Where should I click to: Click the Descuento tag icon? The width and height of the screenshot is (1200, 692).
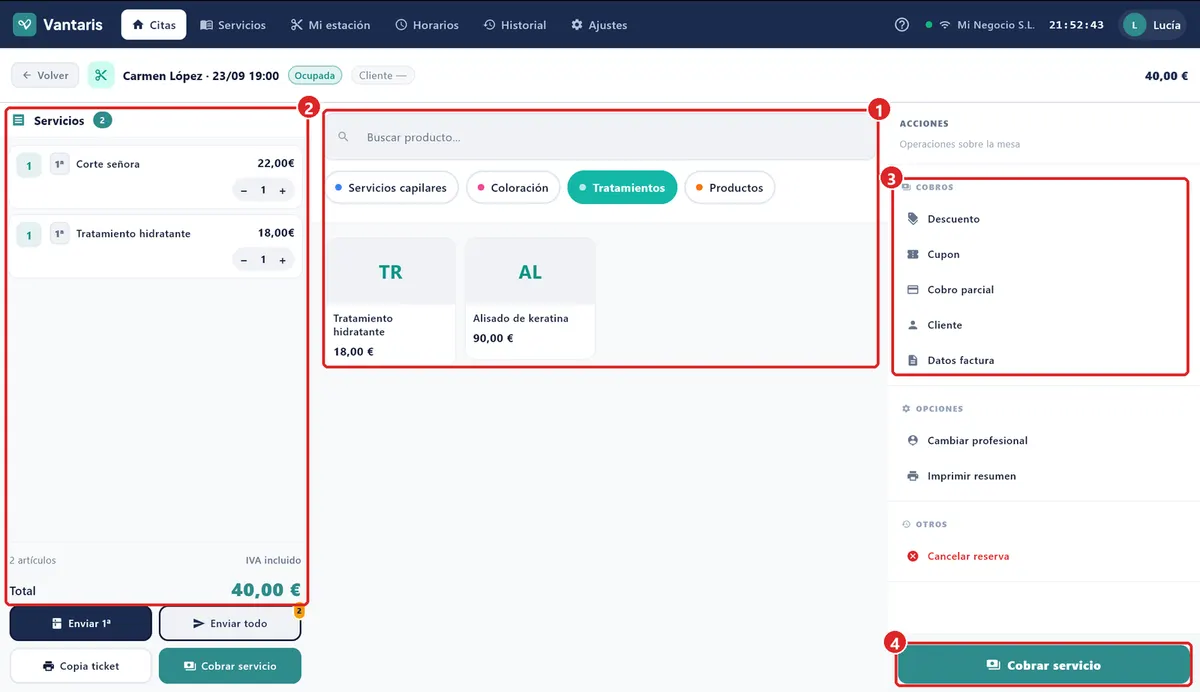912,219
